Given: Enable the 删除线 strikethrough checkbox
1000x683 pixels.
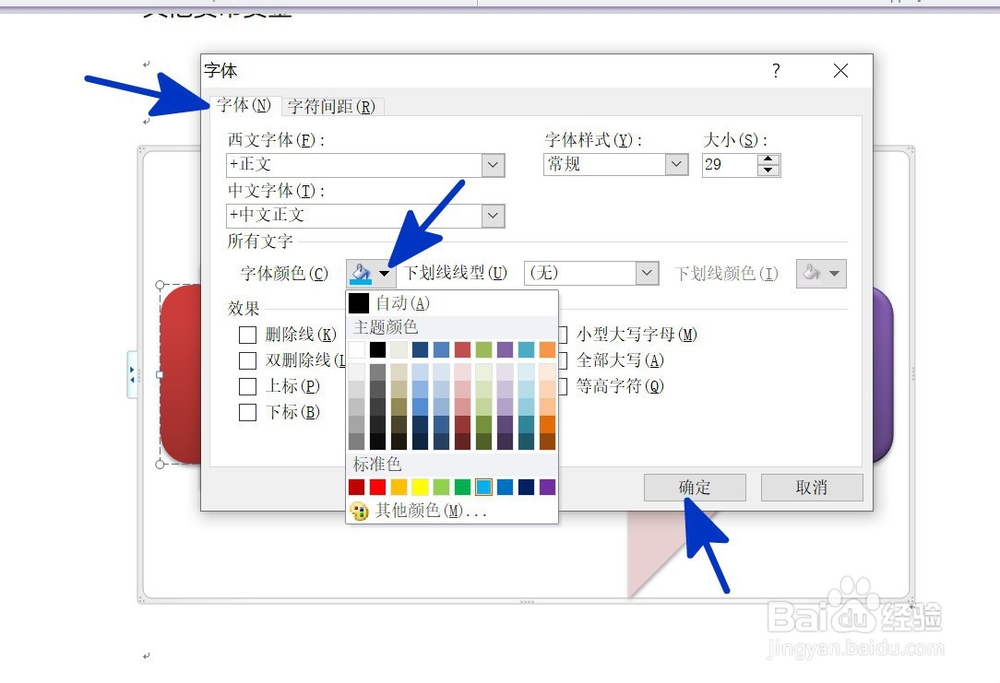Looking at the screenshot, I should click(x=247, y=335).
